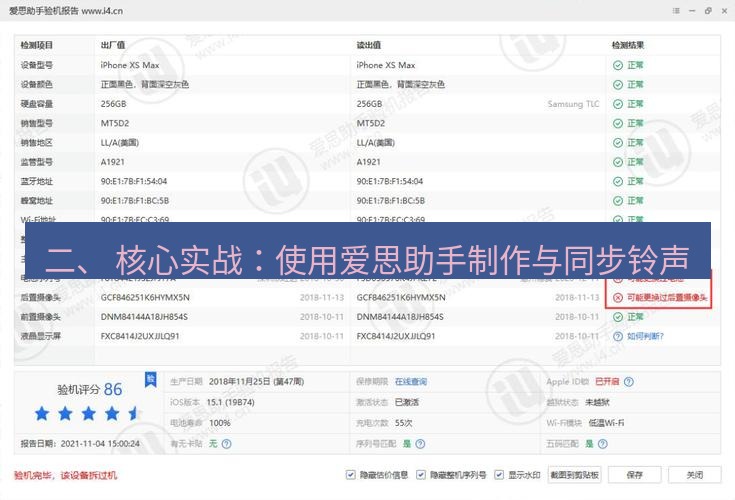Click the green check icon in 设备型号 row
735x500 pixels.
[x=618, y=65]
